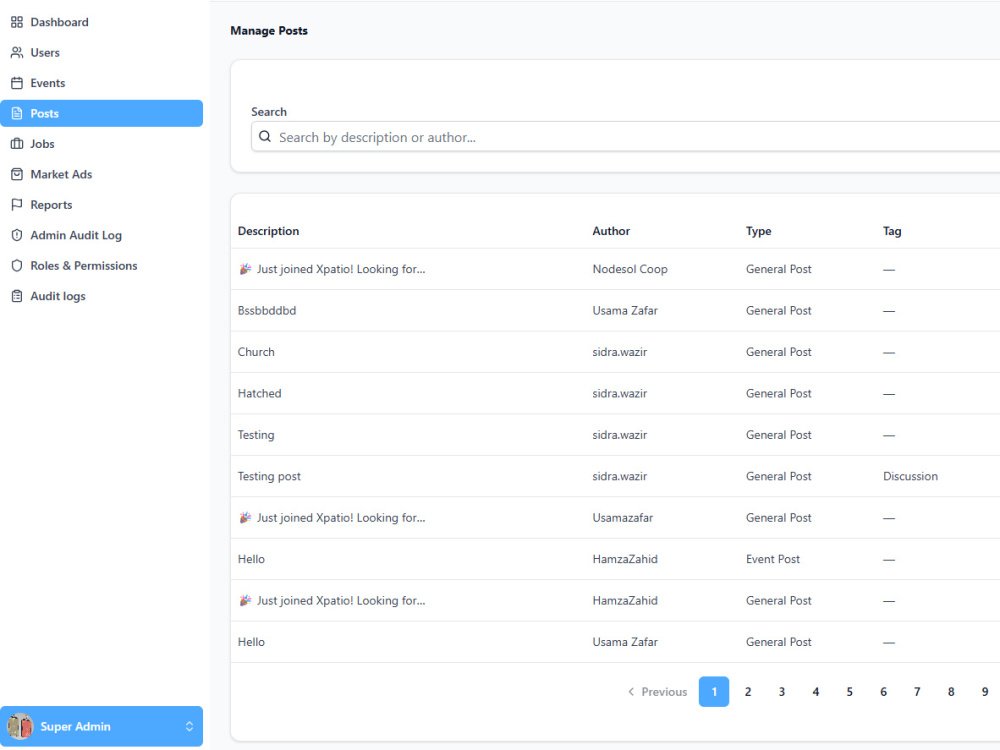The width and height of the screenshot is (1000, 750).
Task: Click the Admin Audit Log shield icon
Action: pos(17,235)
